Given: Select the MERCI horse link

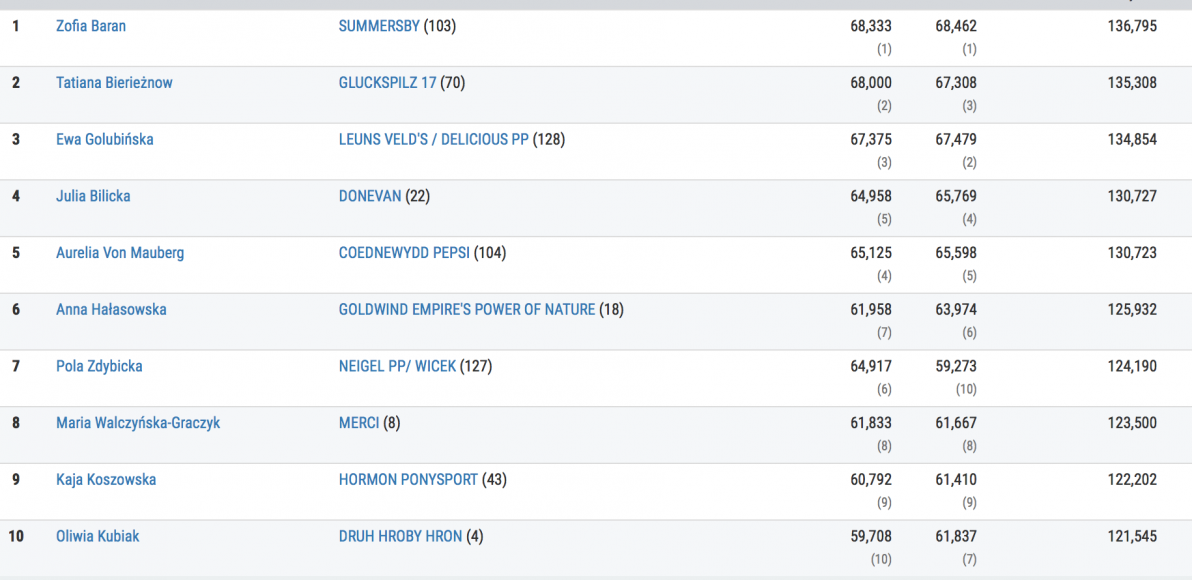Looking at the screenshot, I should tap(359, 423).
